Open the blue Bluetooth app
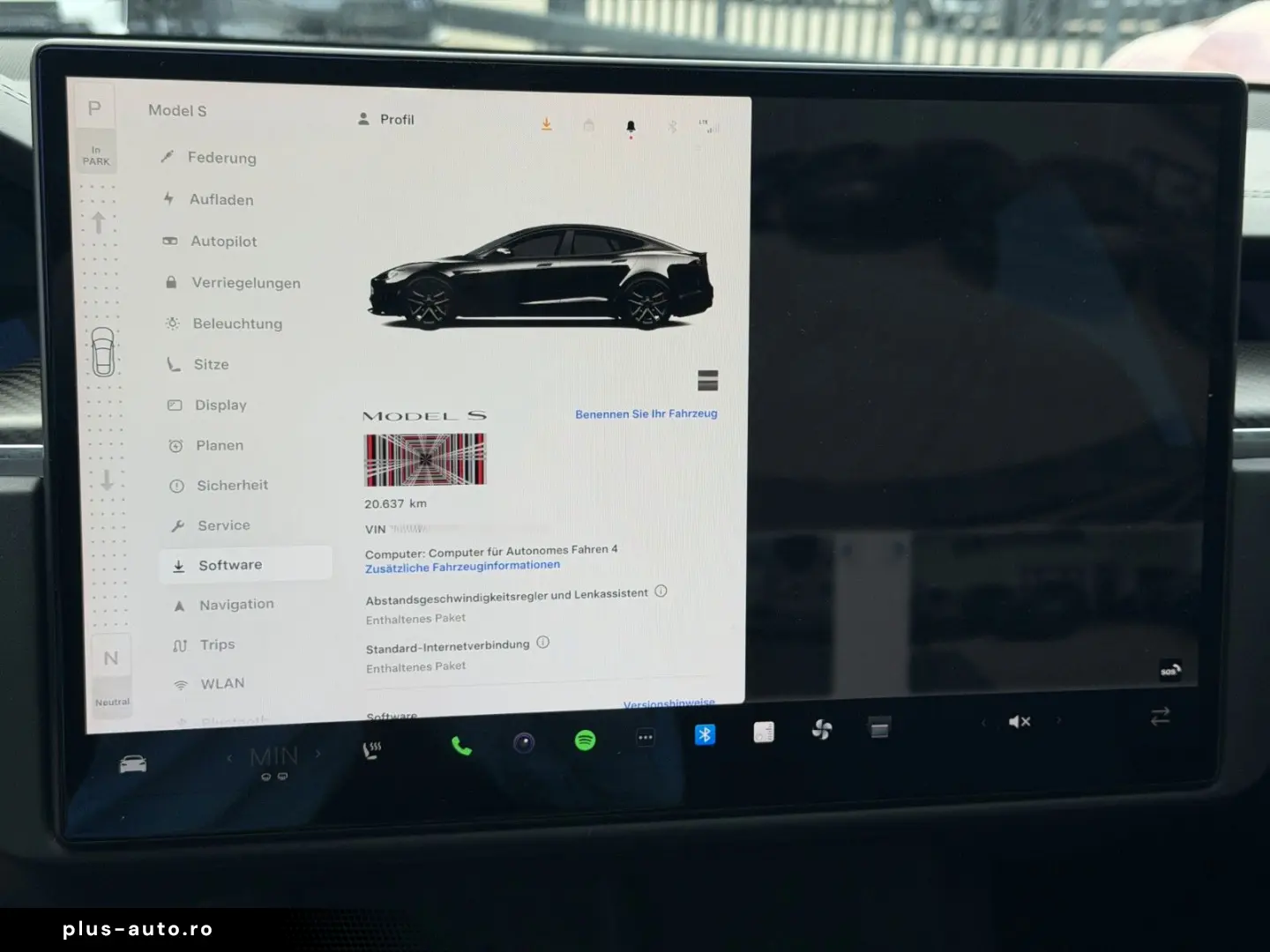1270x952 pixels. point(705,734)
